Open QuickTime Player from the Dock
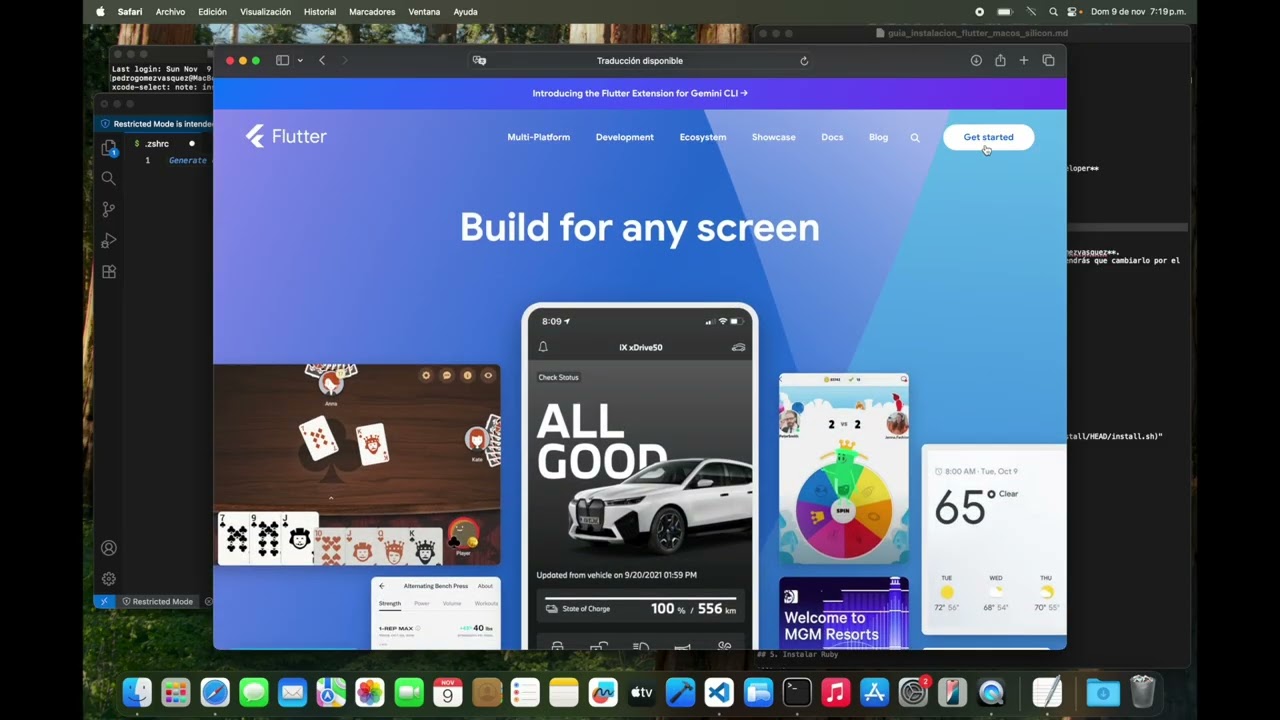This screenshot has width=1280, height=720. pos(991,692)
